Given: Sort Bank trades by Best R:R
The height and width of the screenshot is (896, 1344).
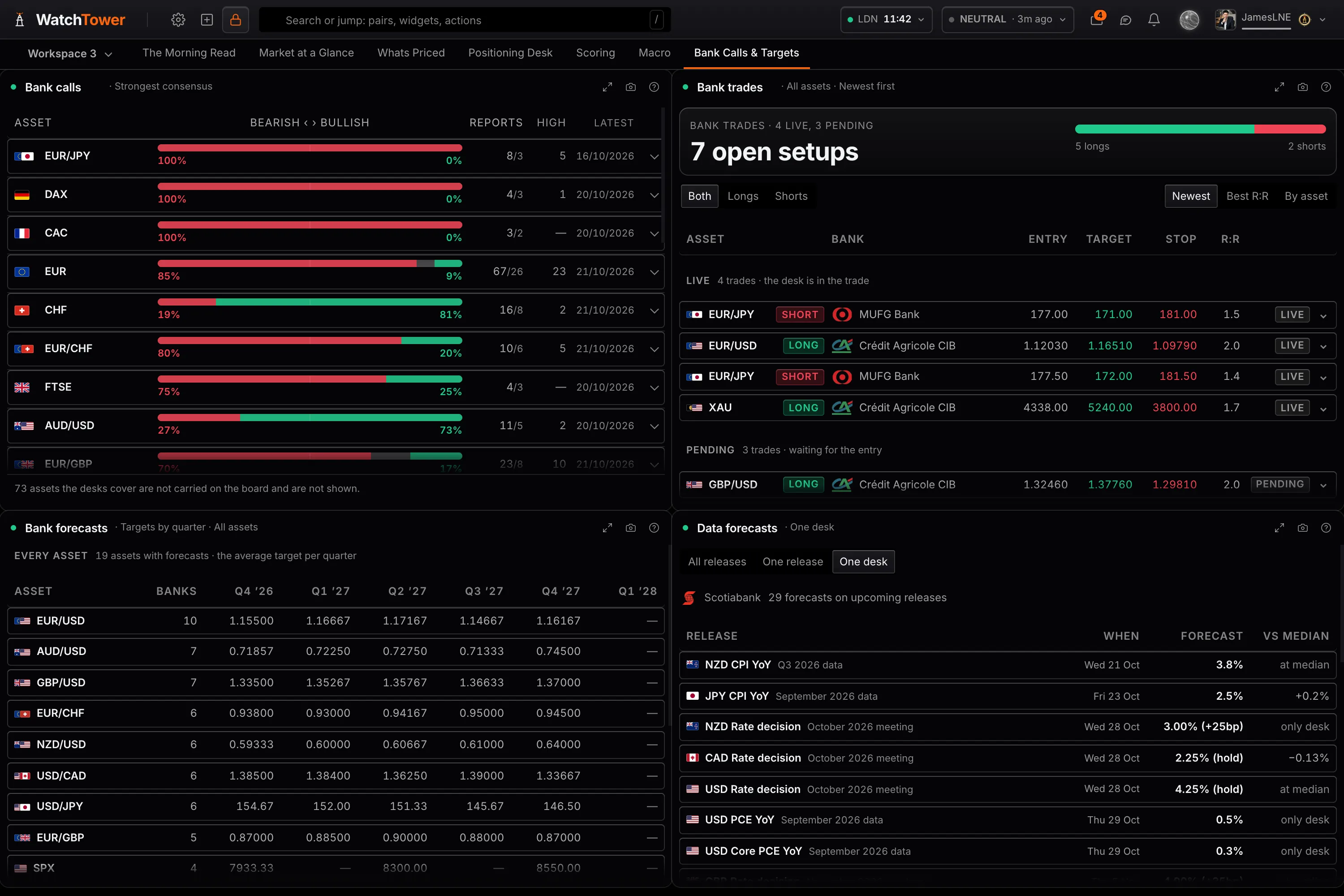Looking at the screenshot, I should [x=1247, y=196].
